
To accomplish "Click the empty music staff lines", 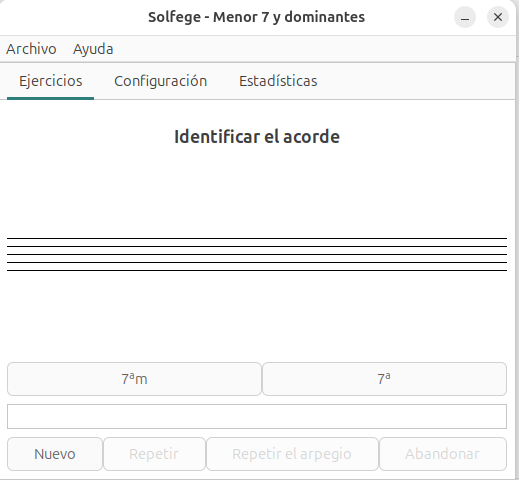I will [257, 254].
